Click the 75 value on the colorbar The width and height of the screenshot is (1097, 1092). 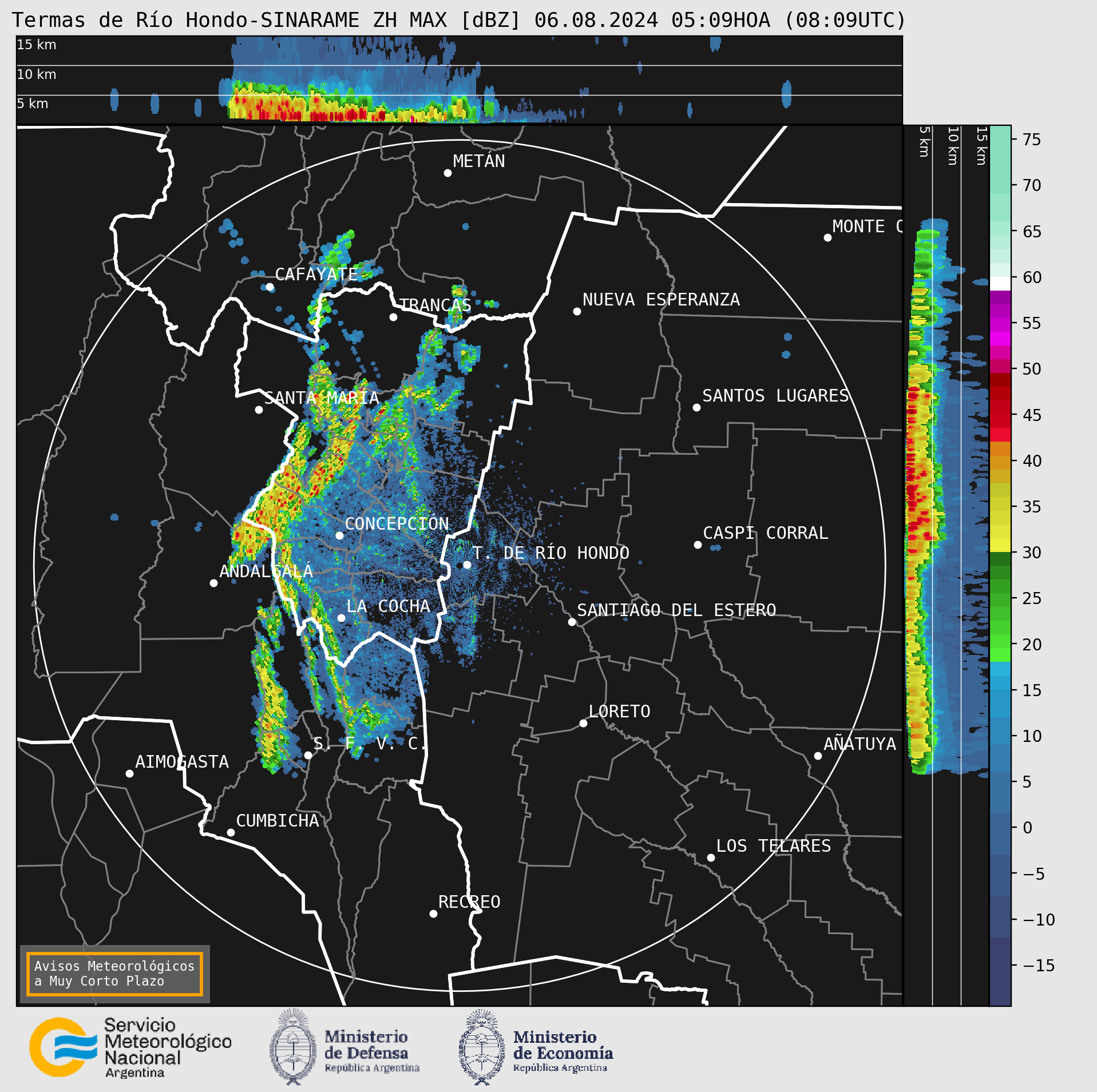[x=1032, y=140]
